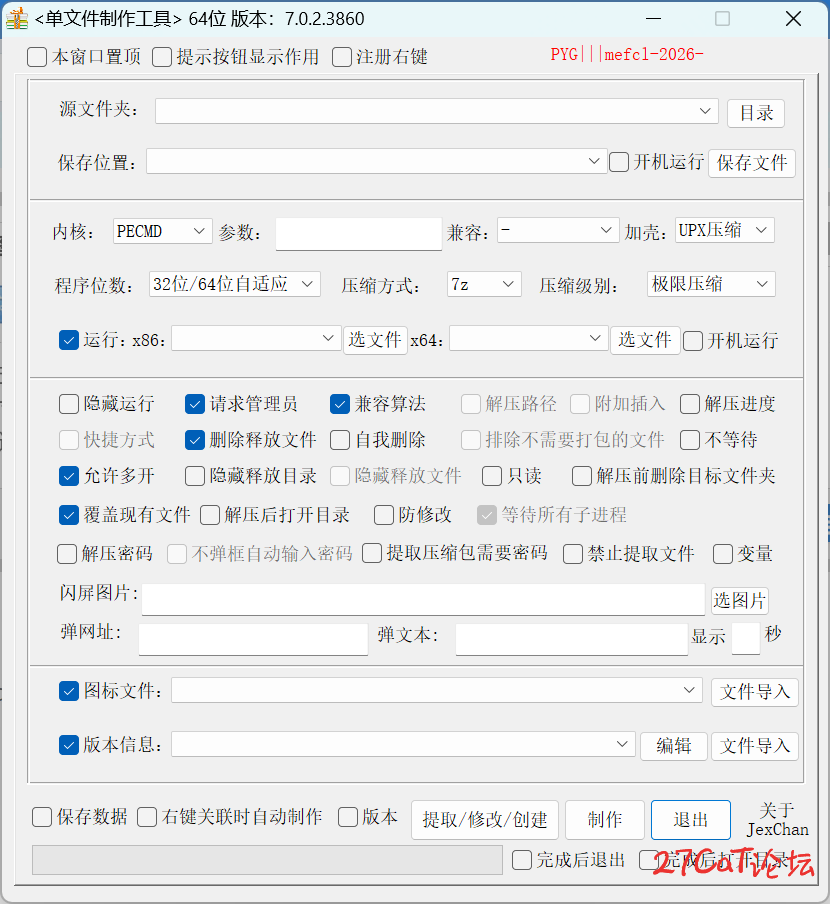Uncheck 图标文件 checkbox
This screenshot has width=830, height=904.
coord(69,691)
